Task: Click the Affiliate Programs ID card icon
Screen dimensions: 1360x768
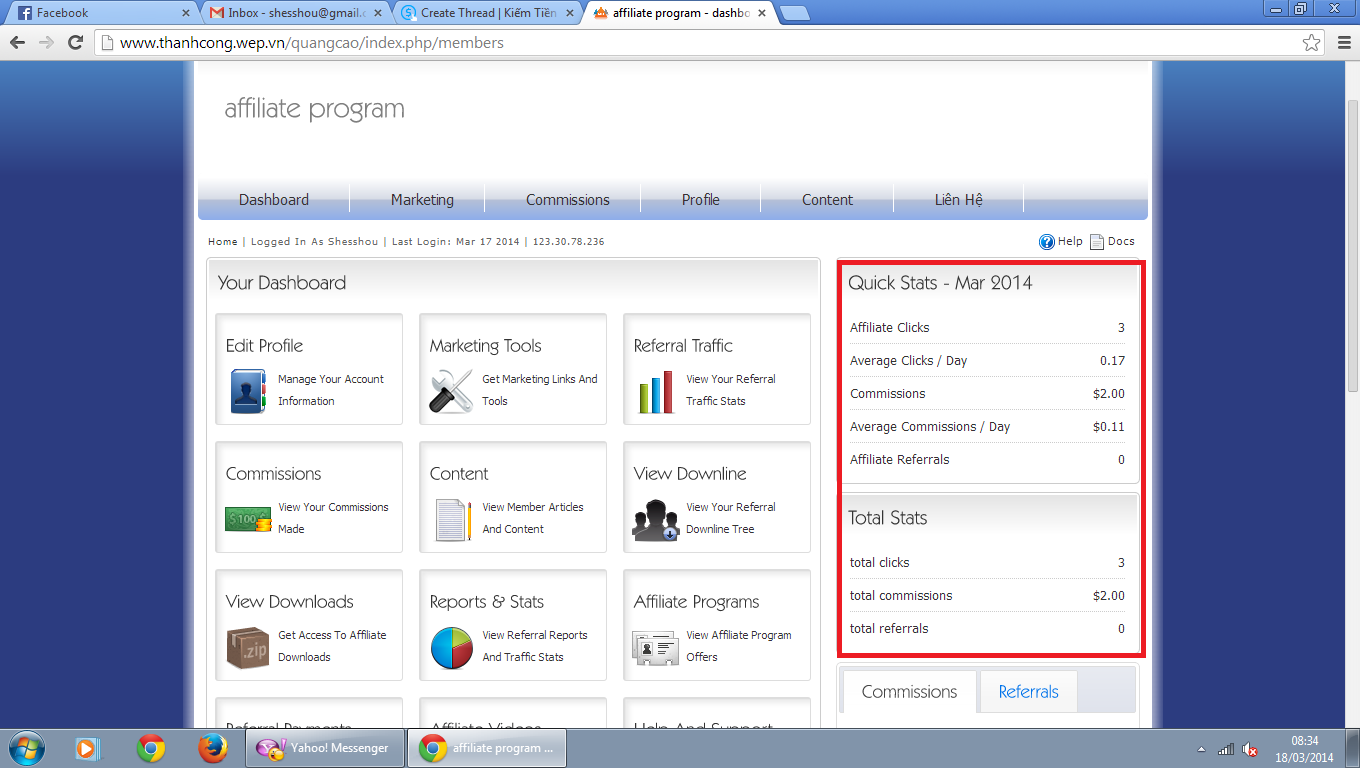Action: [656, 648]
